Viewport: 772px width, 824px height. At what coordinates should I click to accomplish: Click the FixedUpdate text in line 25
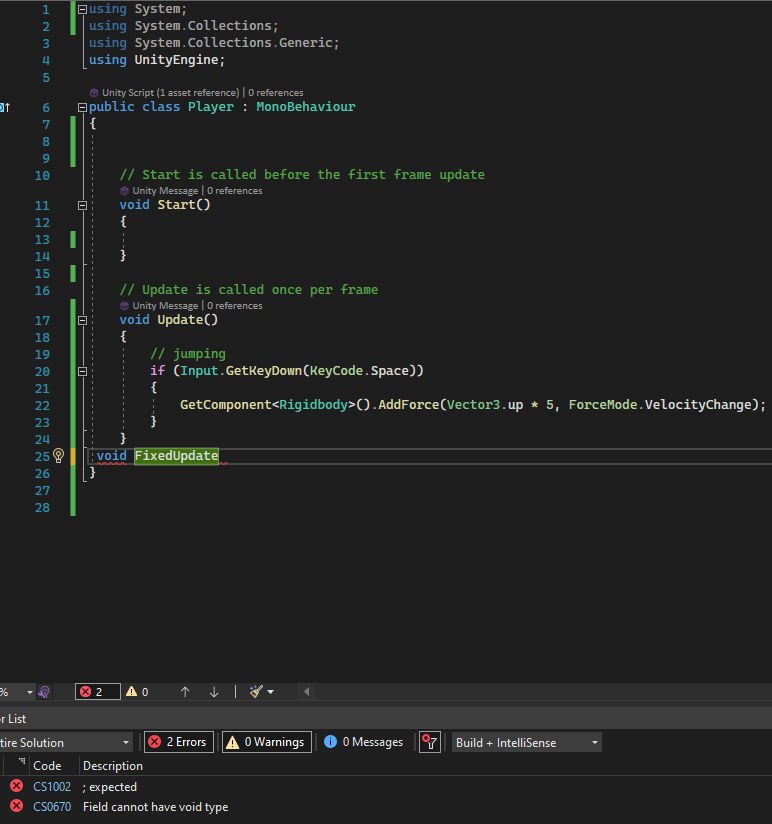point(176,456)
